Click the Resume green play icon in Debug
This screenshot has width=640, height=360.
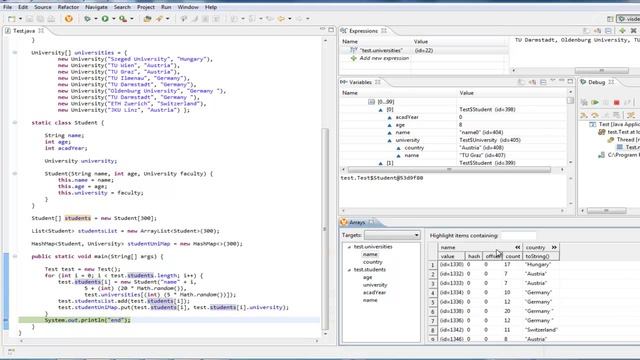(x=595, y=102)
